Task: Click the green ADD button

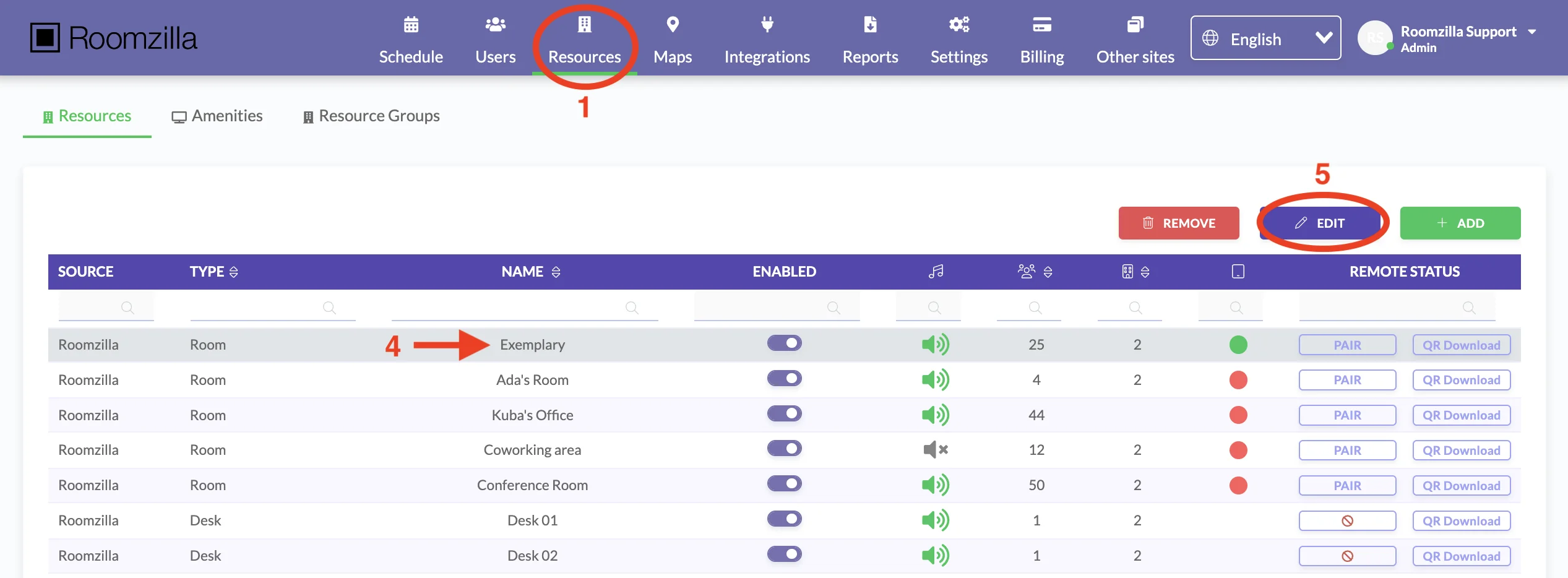Action: point(1460,223)
